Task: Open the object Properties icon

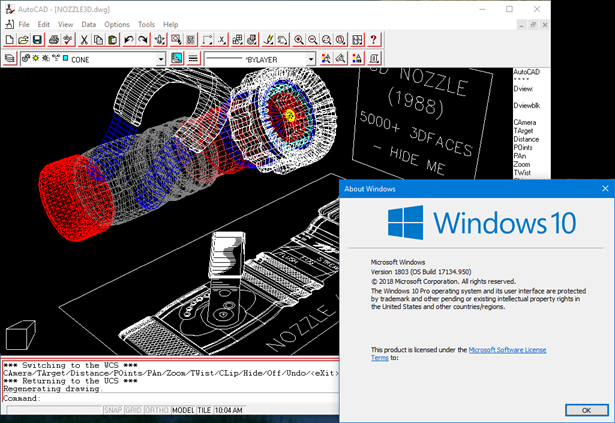Action: [357, 59]
